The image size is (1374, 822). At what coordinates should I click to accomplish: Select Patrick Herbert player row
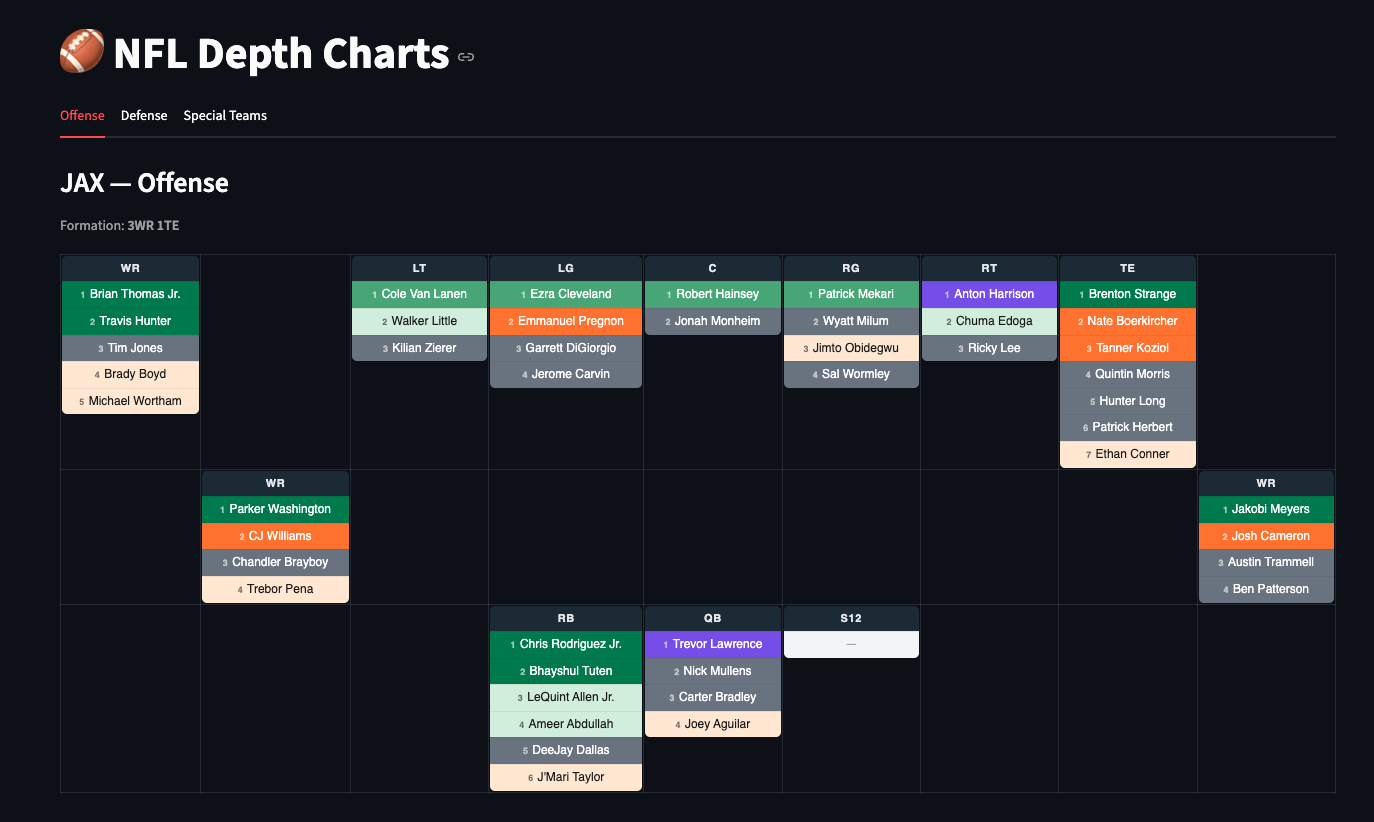pyautogui.click(x=1128, y=427)
